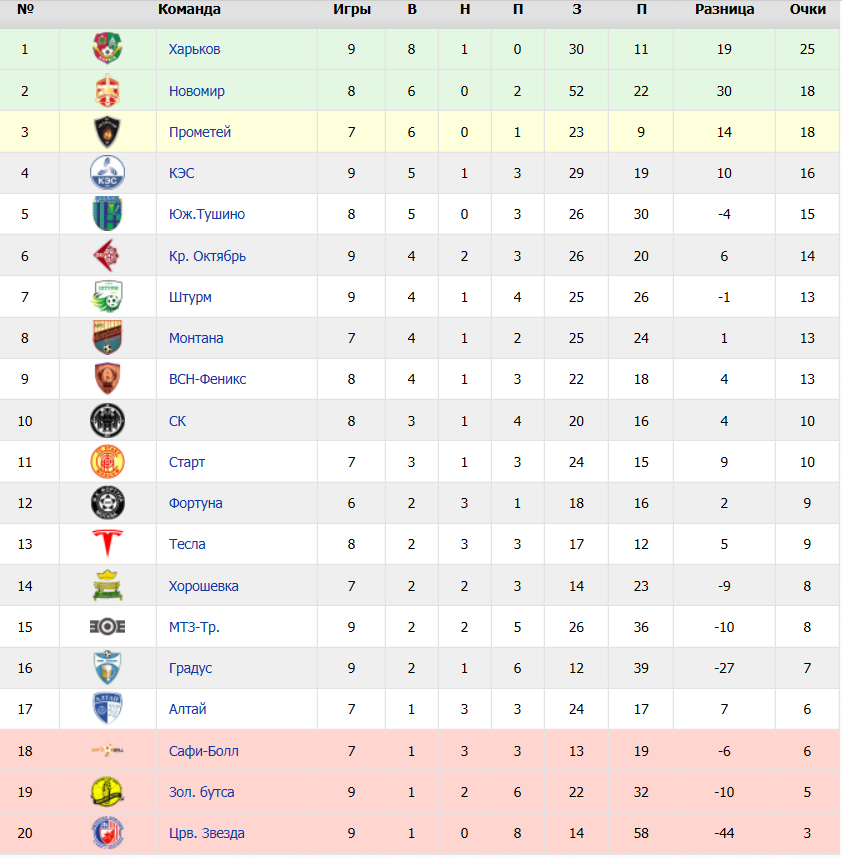Open the Юж.Тушино team link
The height and width of the screenshot is (858, 842).
coord(207,214)
